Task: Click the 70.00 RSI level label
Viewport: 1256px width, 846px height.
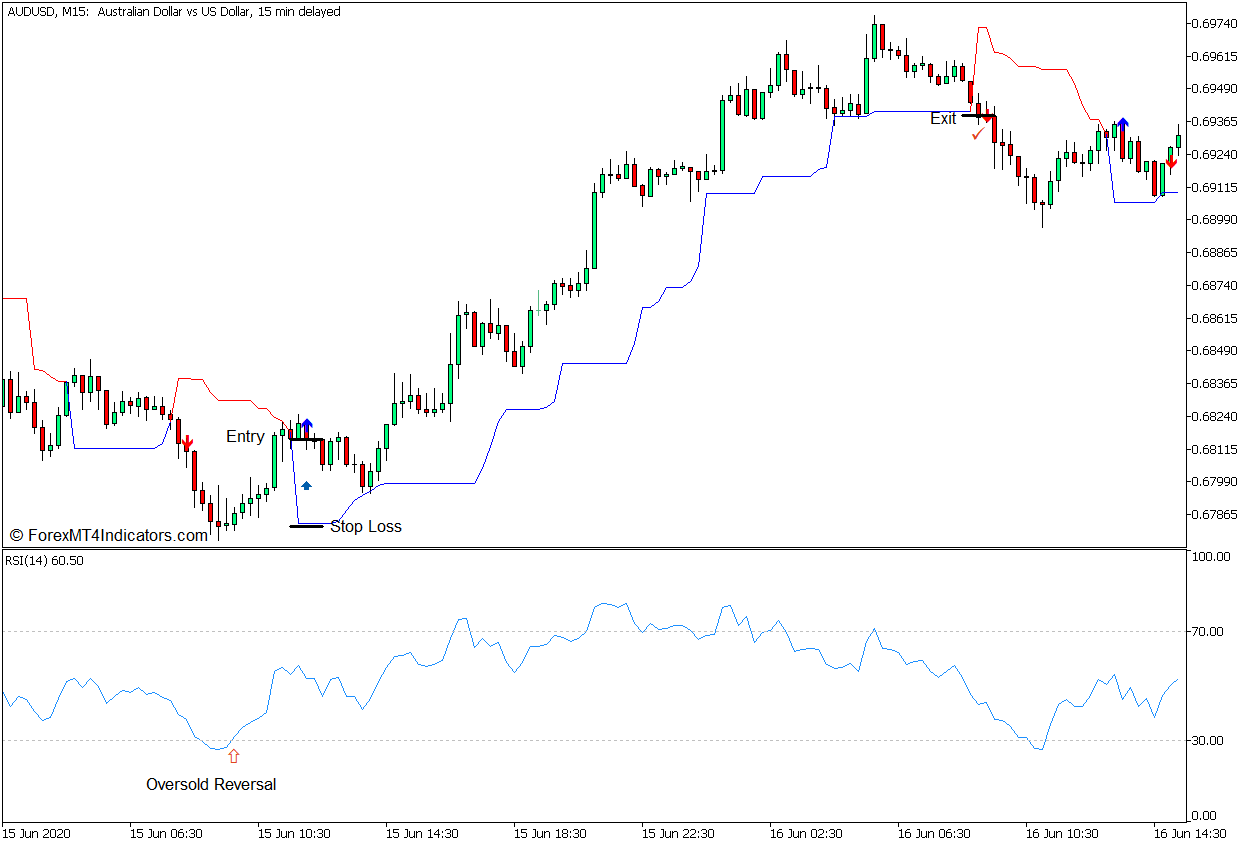Action: [x=1209, y=631]
